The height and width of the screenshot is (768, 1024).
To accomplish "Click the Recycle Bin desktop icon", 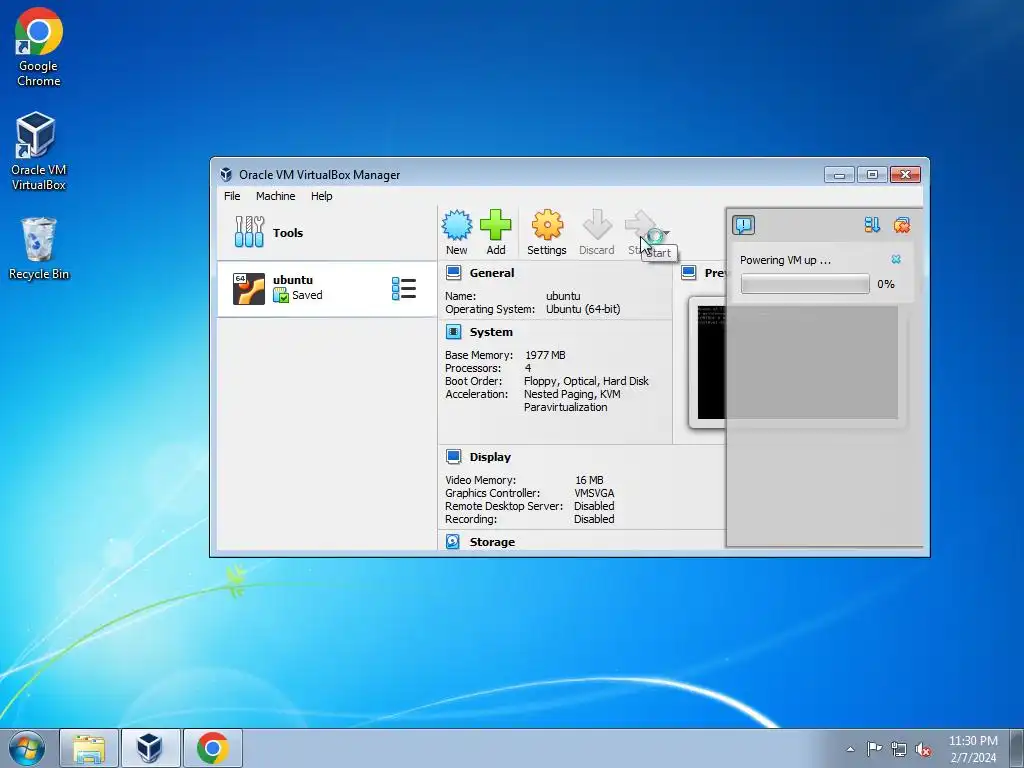I will [39, 249].
